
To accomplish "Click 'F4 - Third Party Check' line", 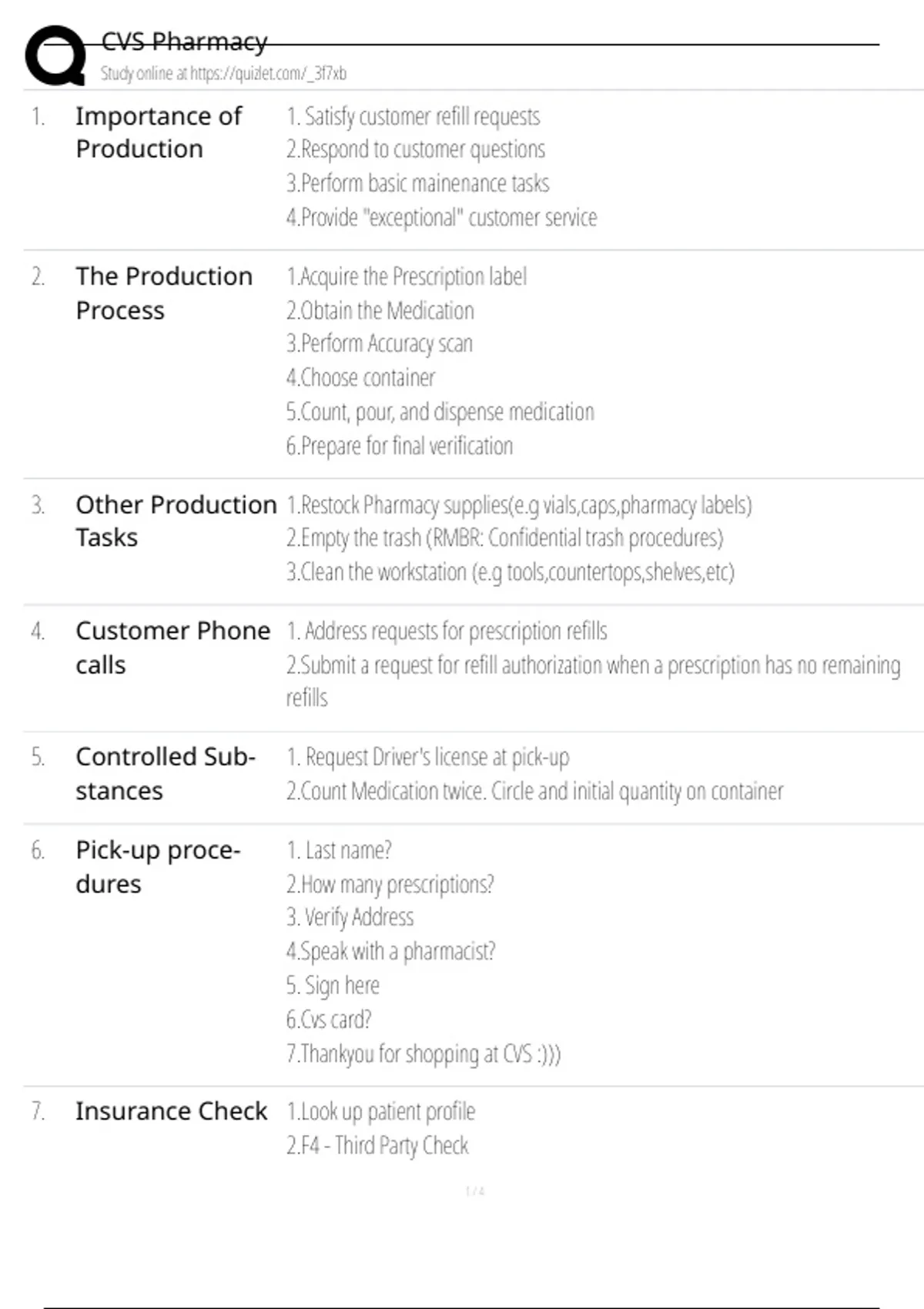I will [377, 1146].
